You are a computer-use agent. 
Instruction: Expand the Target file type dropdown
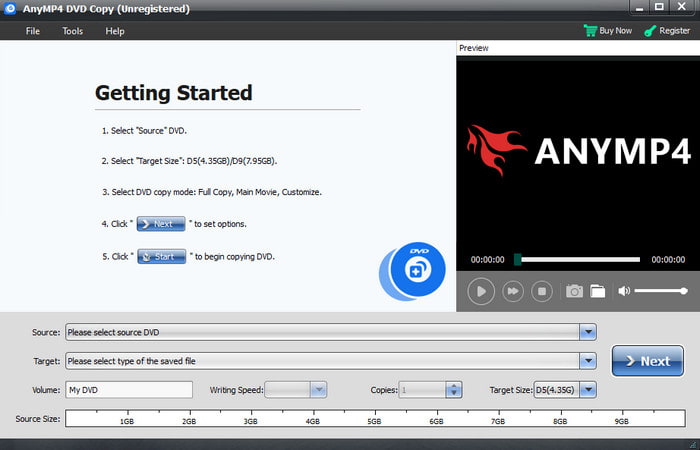[588, 361]
